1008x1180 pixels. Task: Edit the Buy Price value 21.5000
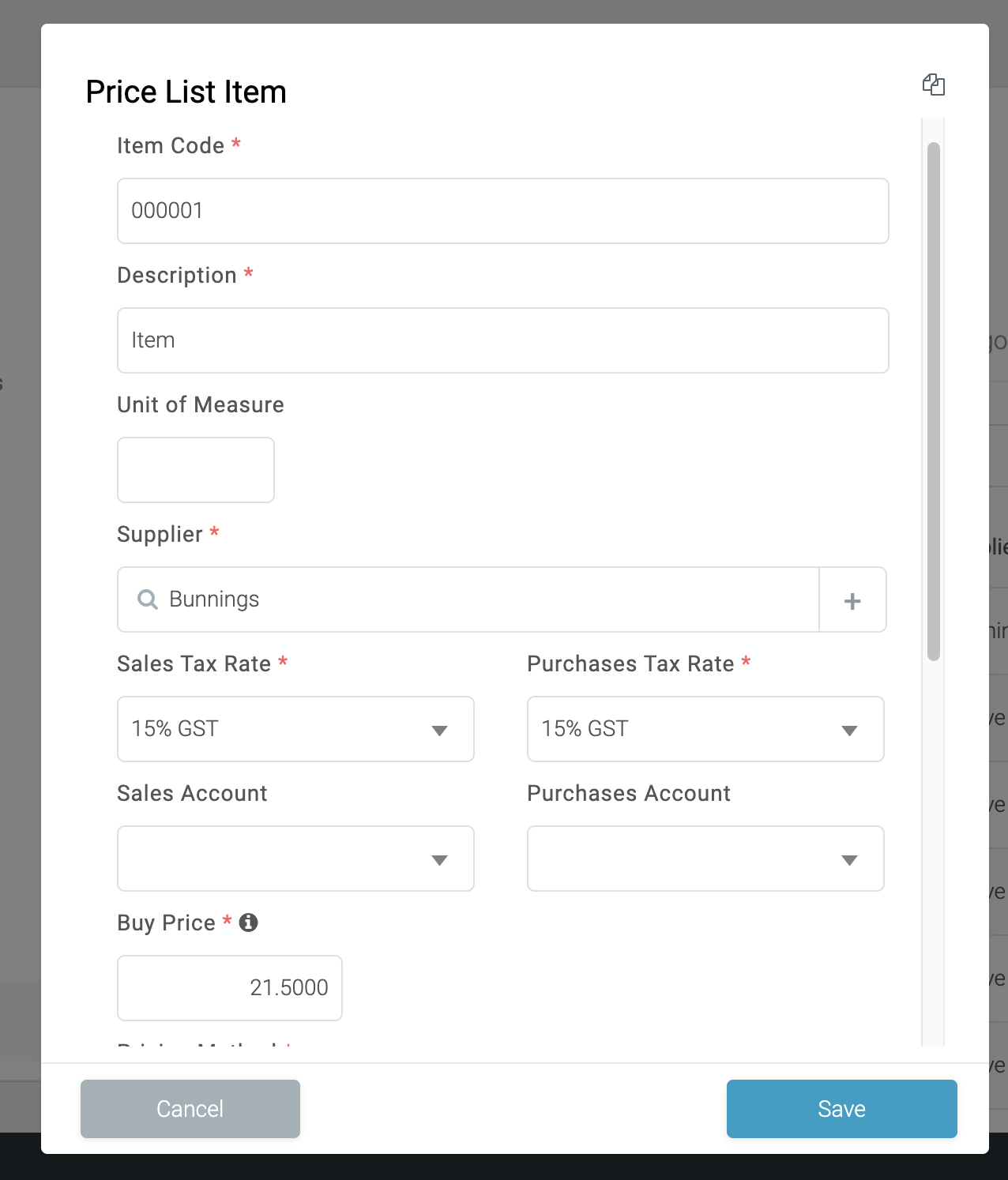230,988
